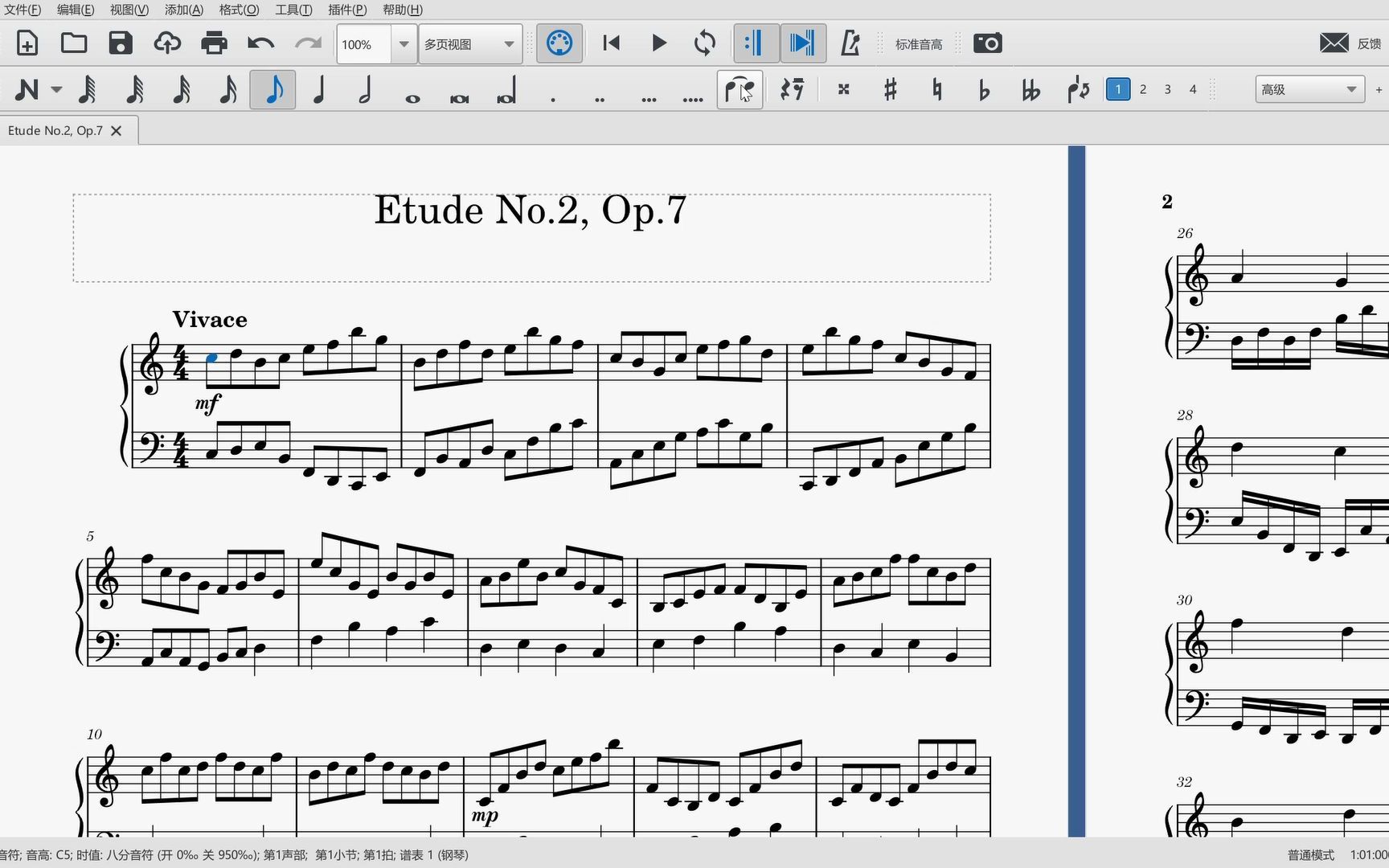Rewind playback to the start position
This screenshot has width=1389, height=868.
(x=612, y=43)
